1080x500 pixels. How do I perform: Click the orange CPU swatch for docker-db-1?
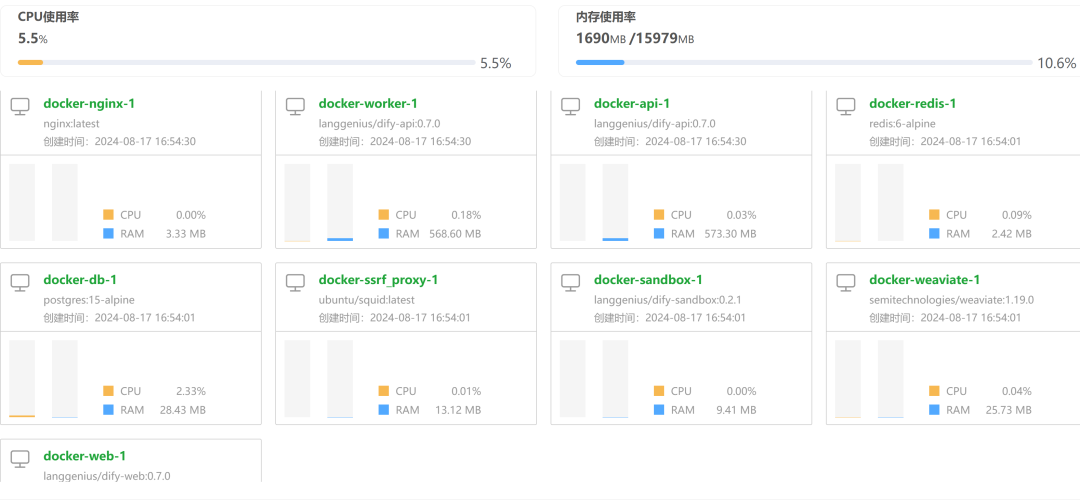coord(108,391)
